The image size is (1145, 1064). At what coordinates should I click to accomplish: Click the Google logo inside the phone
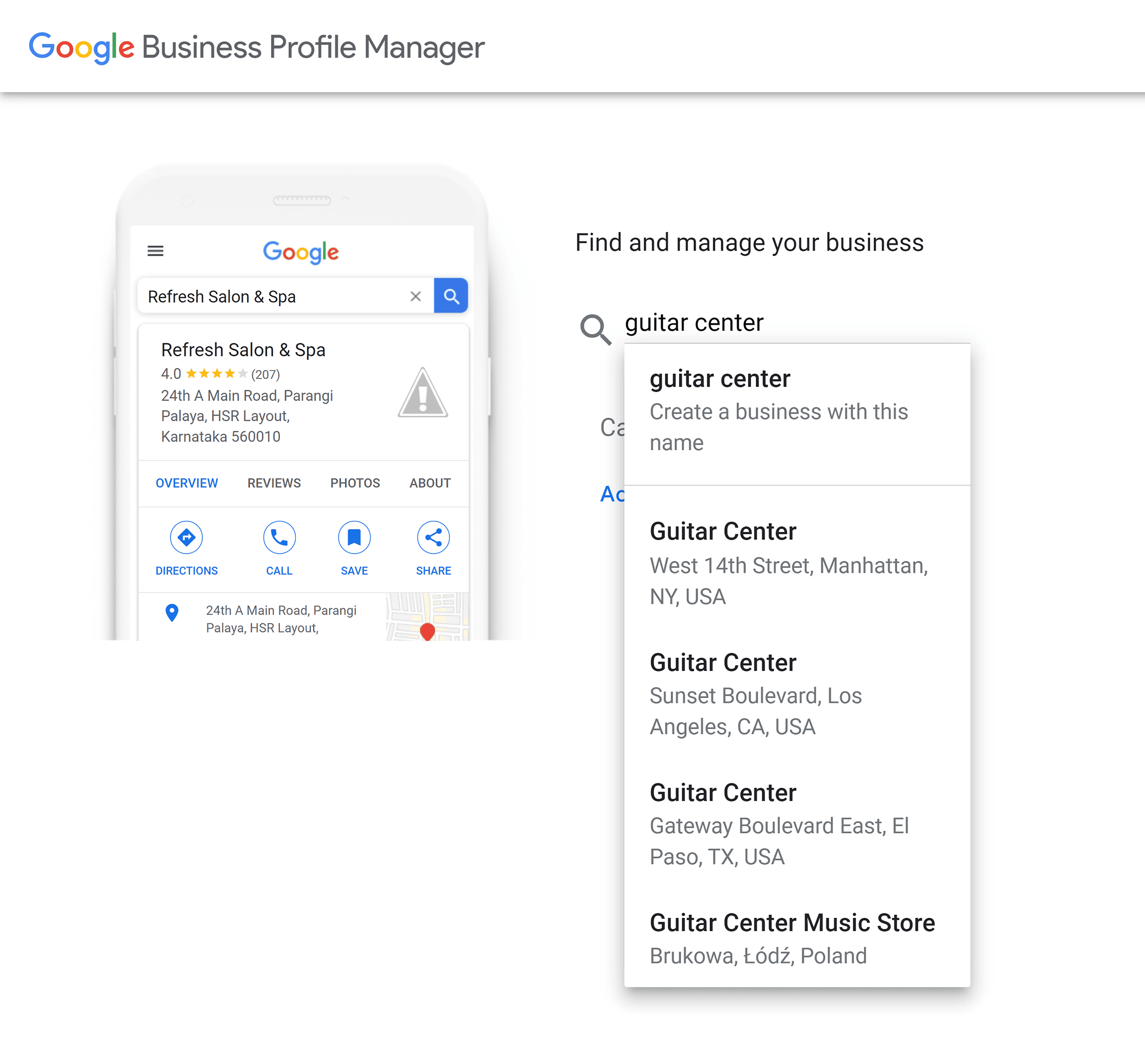point(301,252)
